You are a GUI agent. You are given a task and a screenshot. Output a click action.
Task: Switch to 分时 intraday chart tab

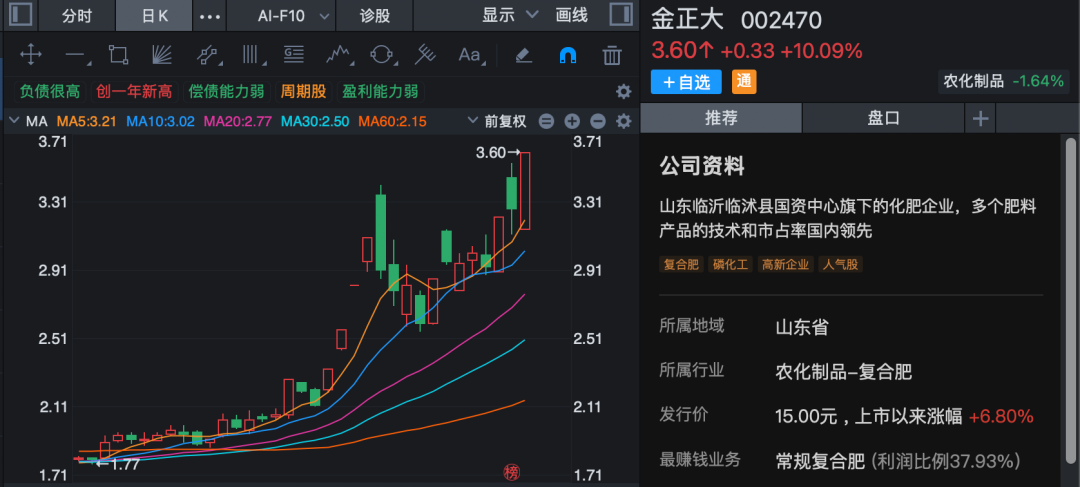point(76,15)
